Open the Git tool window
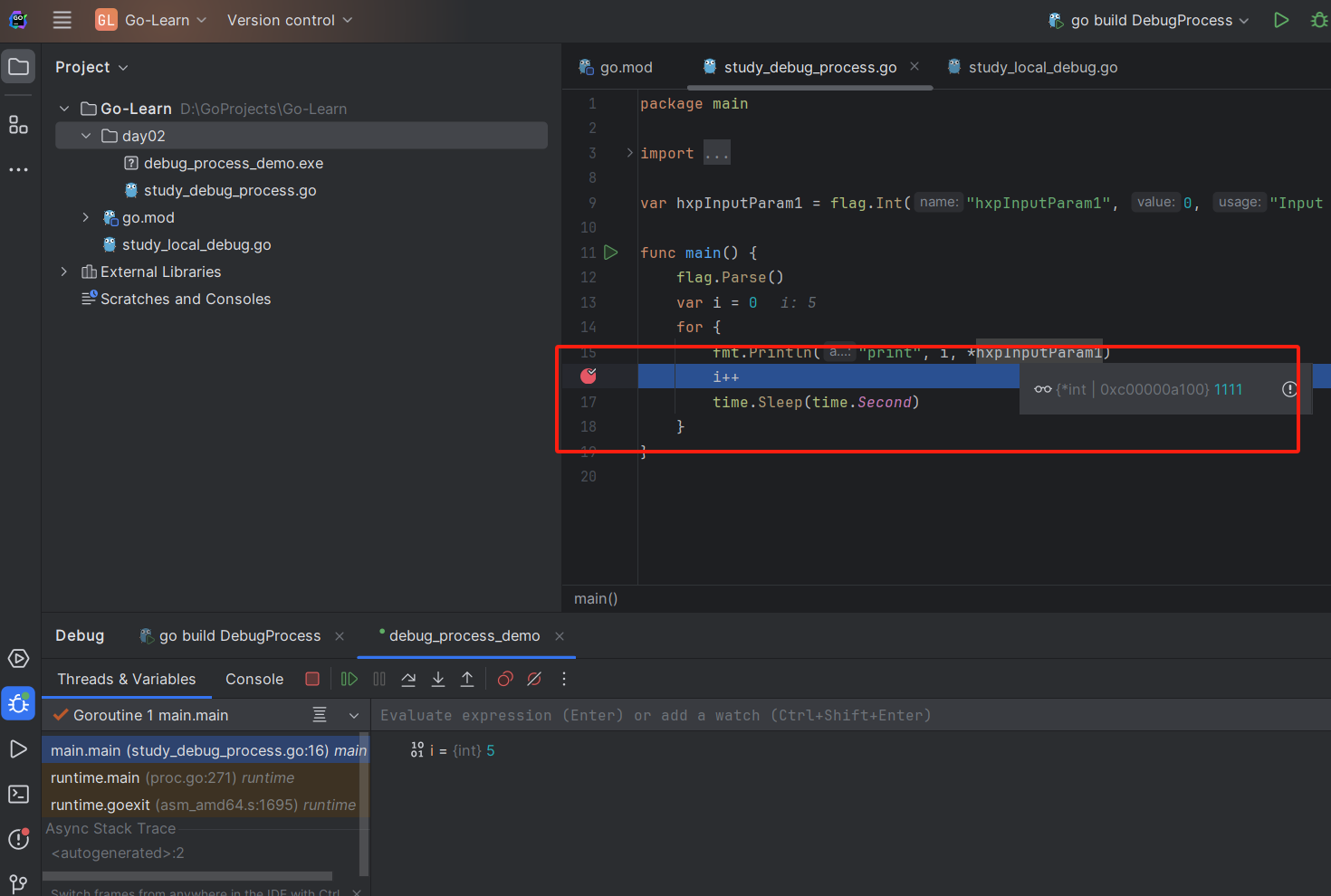This screenshot has width=1331, height=896. 18,882
